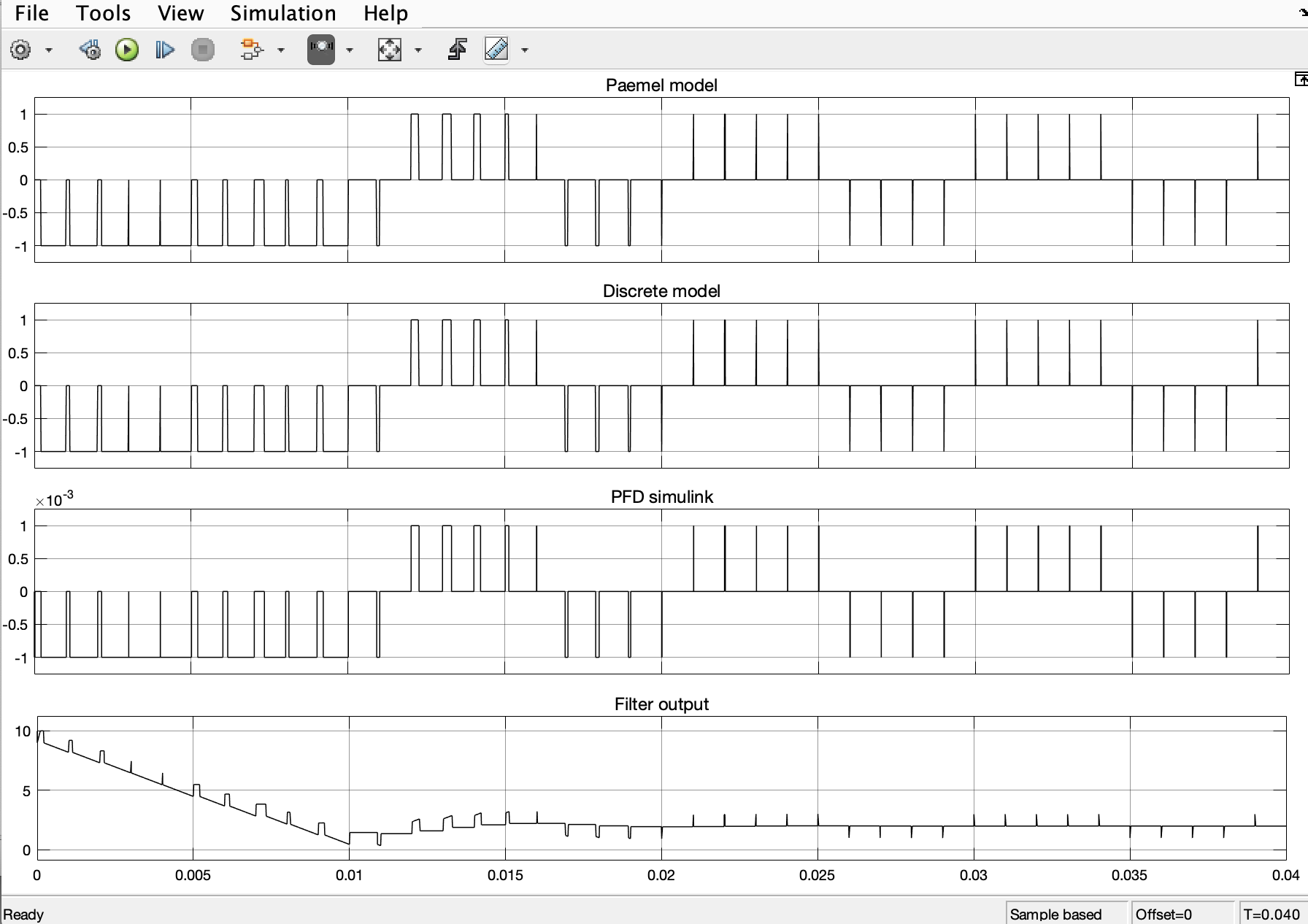
Task: Open the measurements dropdown arrow beside ruler
Action: pyautogui.click(x=525, y=50)
